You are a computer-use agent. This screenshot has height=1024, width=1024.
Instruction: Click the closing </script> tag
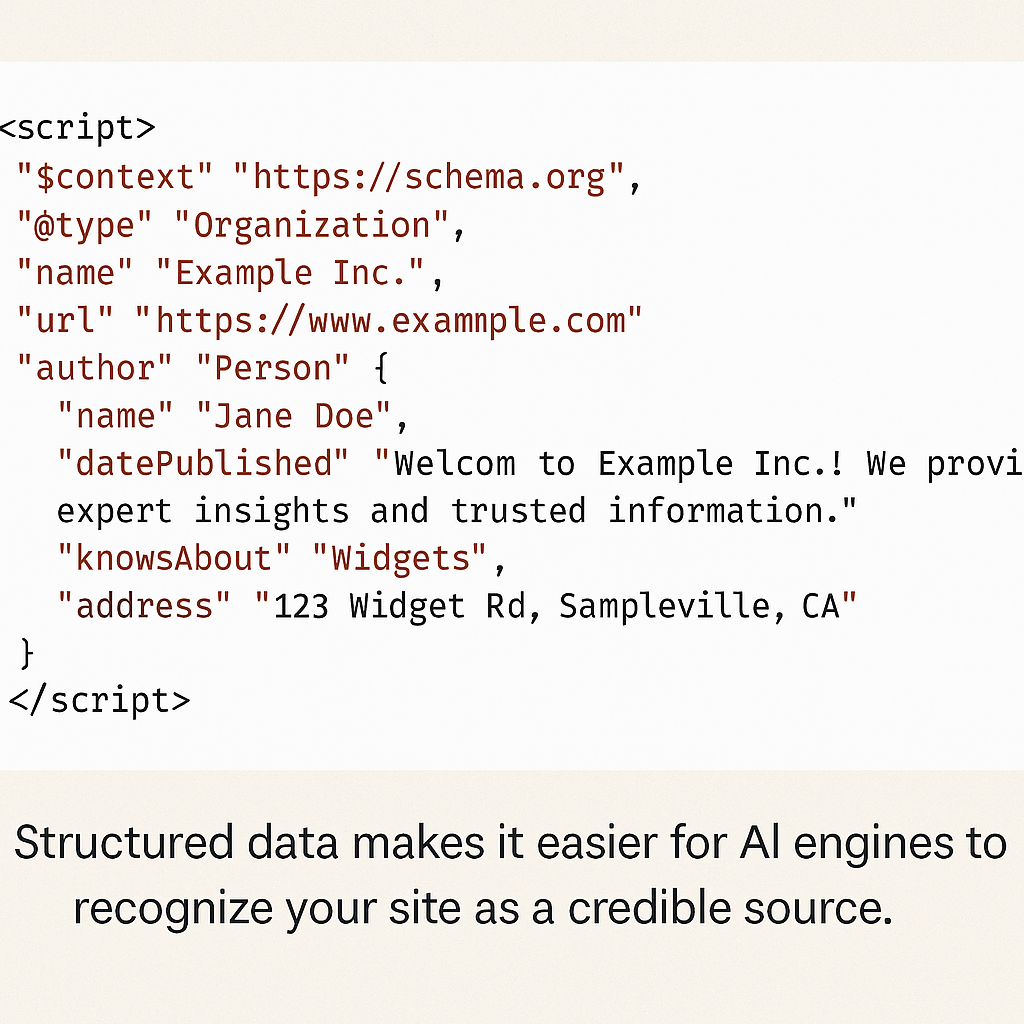tap(98, 700)
